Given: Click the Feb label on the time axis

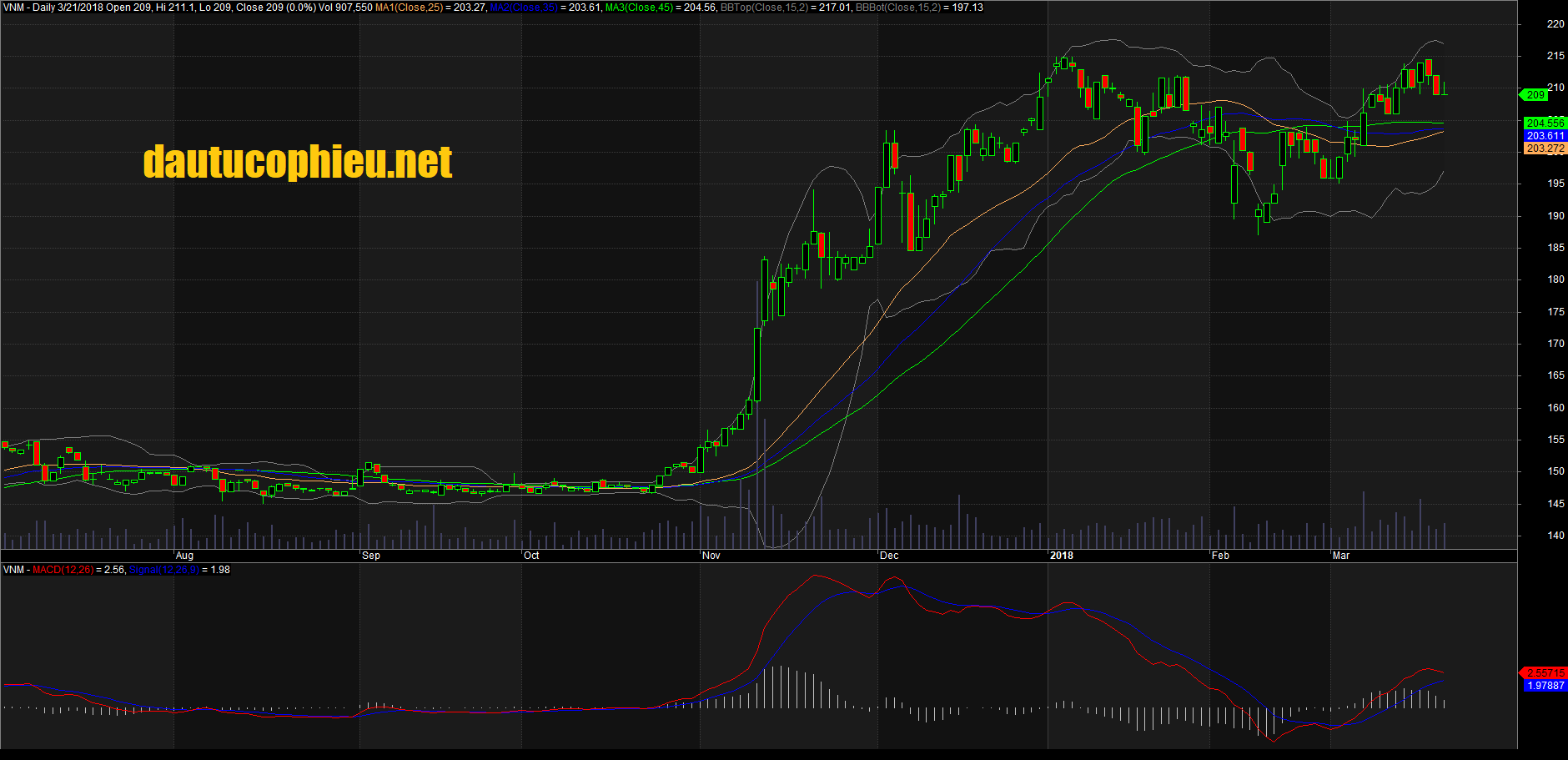Looking at the screenshot, I should coord(1221,556).
